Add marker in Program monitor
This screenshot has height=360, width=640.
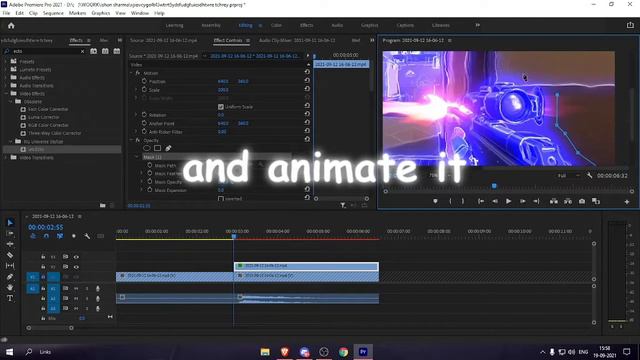(x=436, y=201)
